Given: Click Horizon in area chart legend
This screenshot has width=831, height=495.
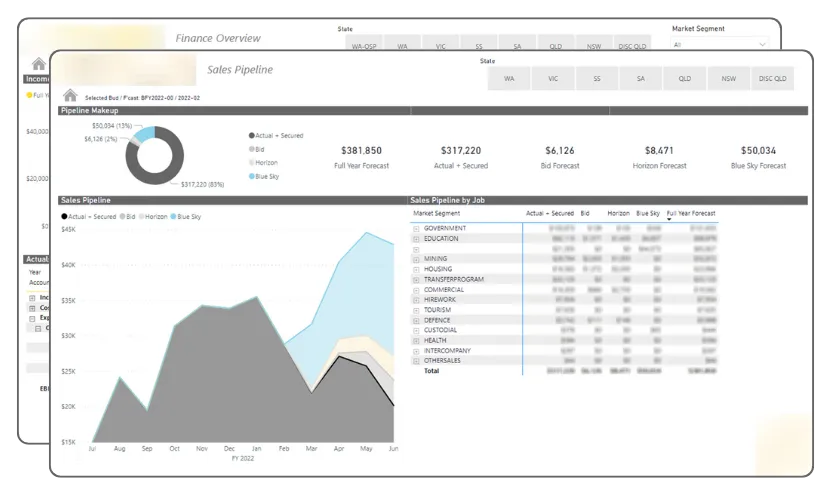Looking at the screenshot, I should pyautogui.click(x=153, y=216).
